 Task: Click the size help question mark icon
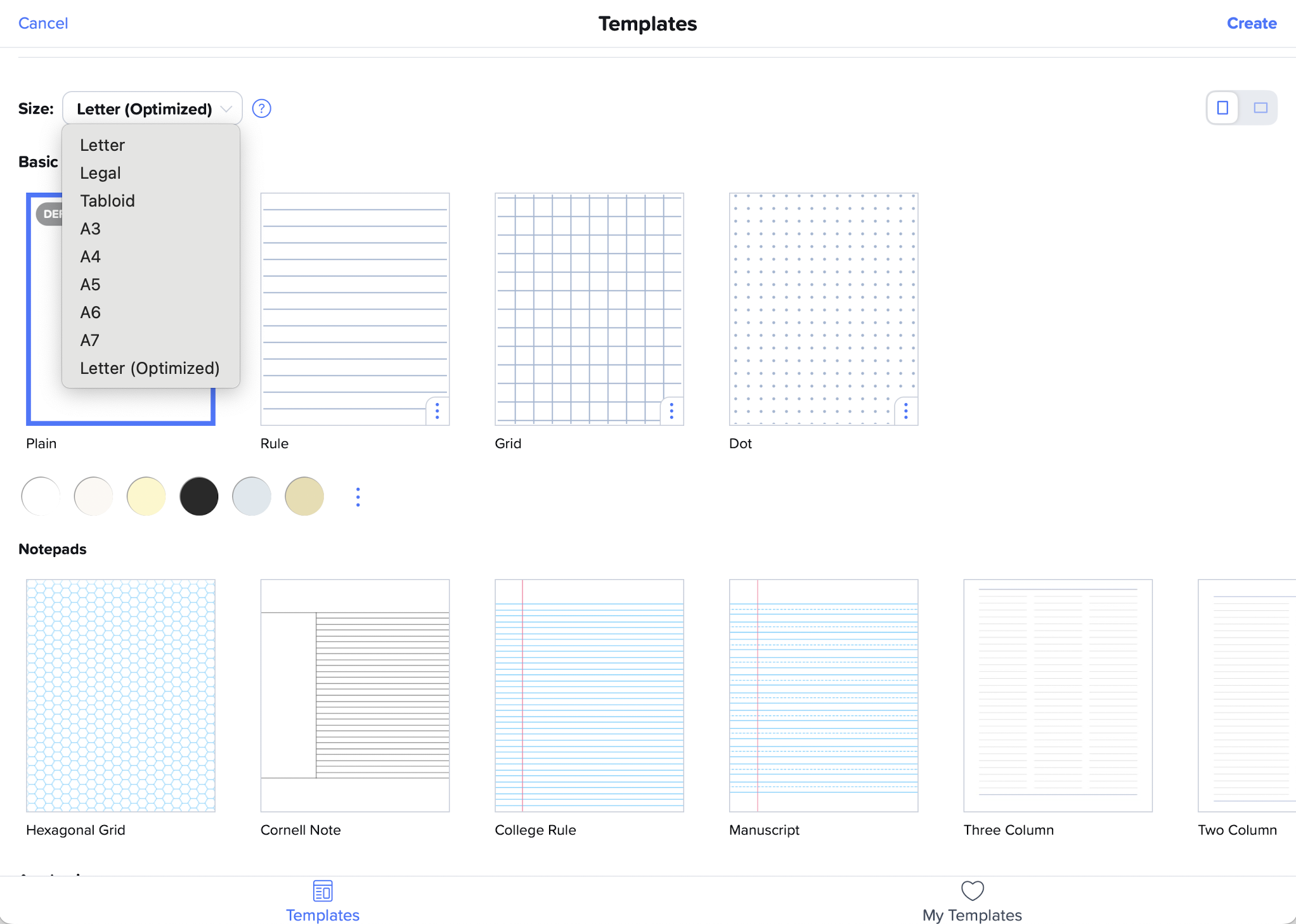click(261, 109)
